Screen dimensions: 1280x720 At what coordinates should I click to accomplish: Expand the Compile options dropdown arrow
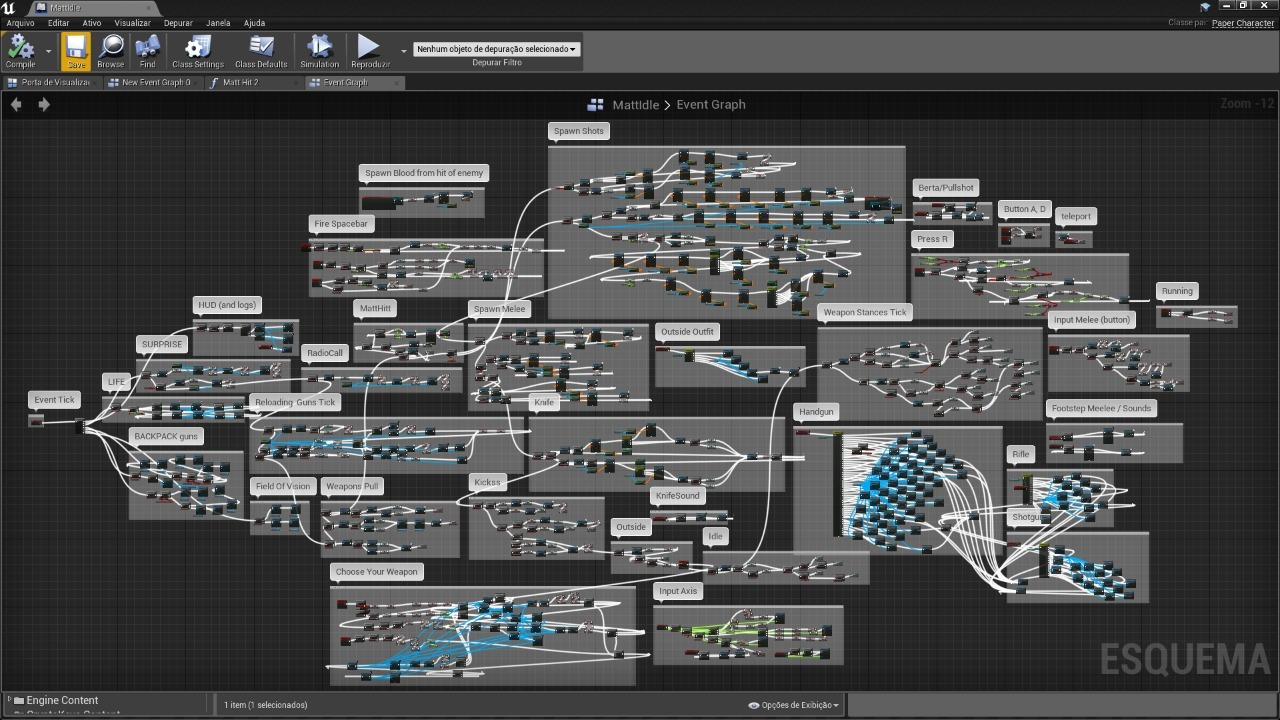tap(48, 50)
